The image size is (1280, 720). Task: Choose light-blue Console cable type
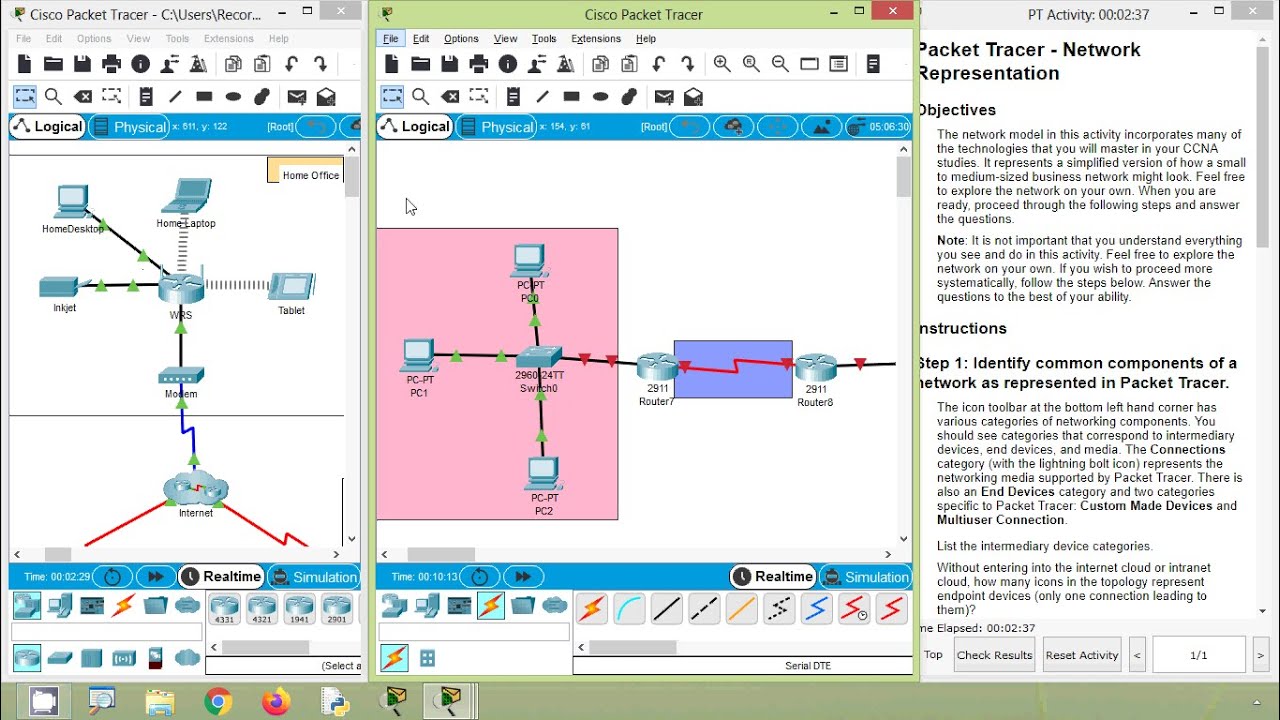point(629,608)
